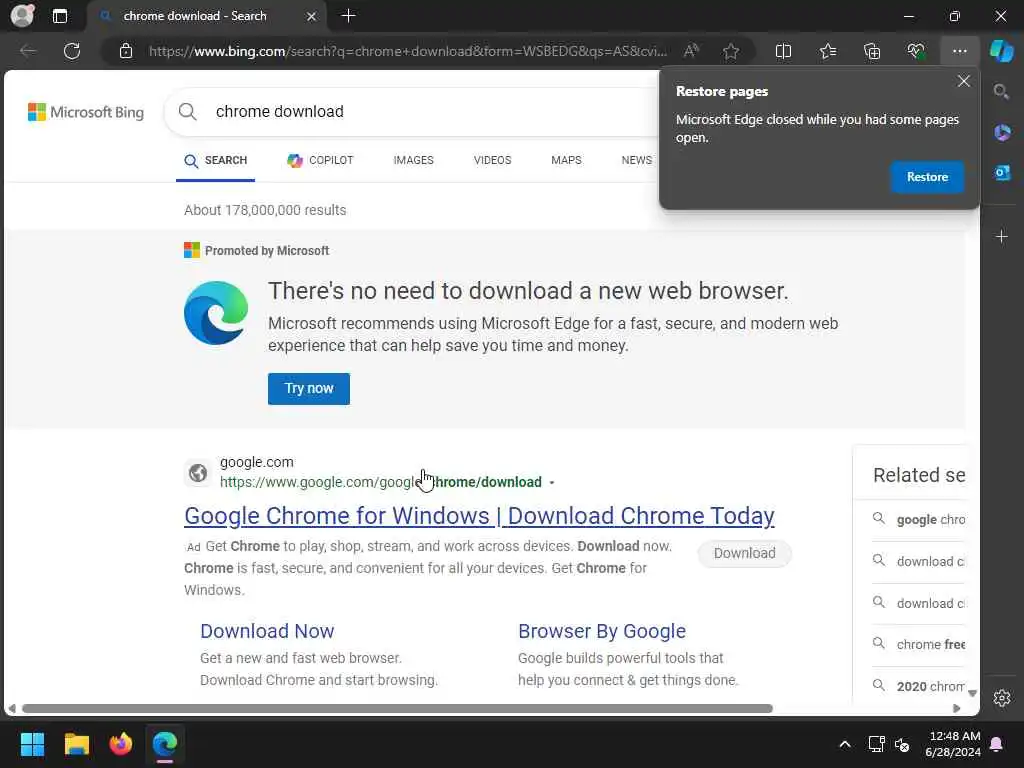Click the Bing search magnifier icon
The image size is (1024, 768).
click(187, 112)
